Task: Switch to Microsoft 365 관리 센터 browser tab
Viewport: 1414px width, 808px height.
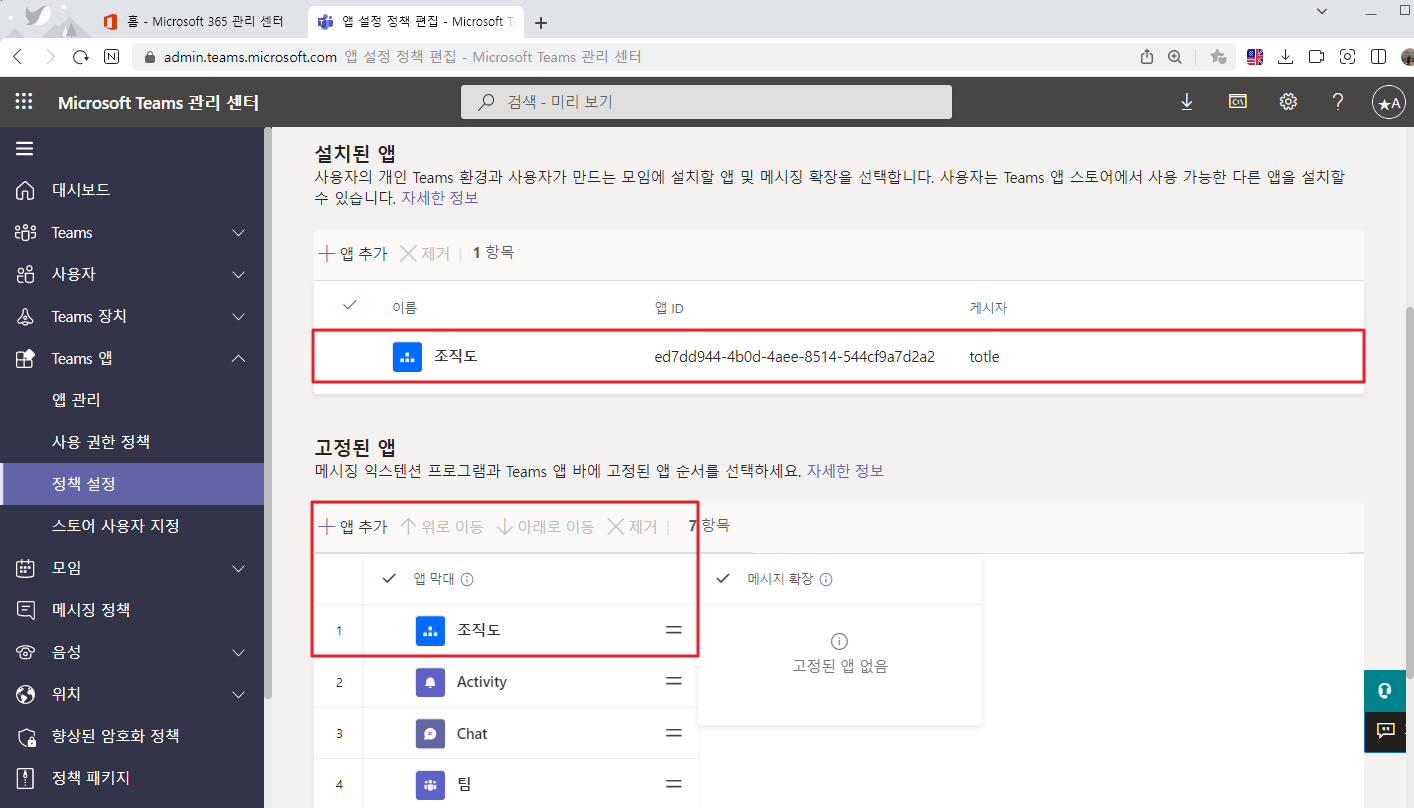Action: (193, 21)
